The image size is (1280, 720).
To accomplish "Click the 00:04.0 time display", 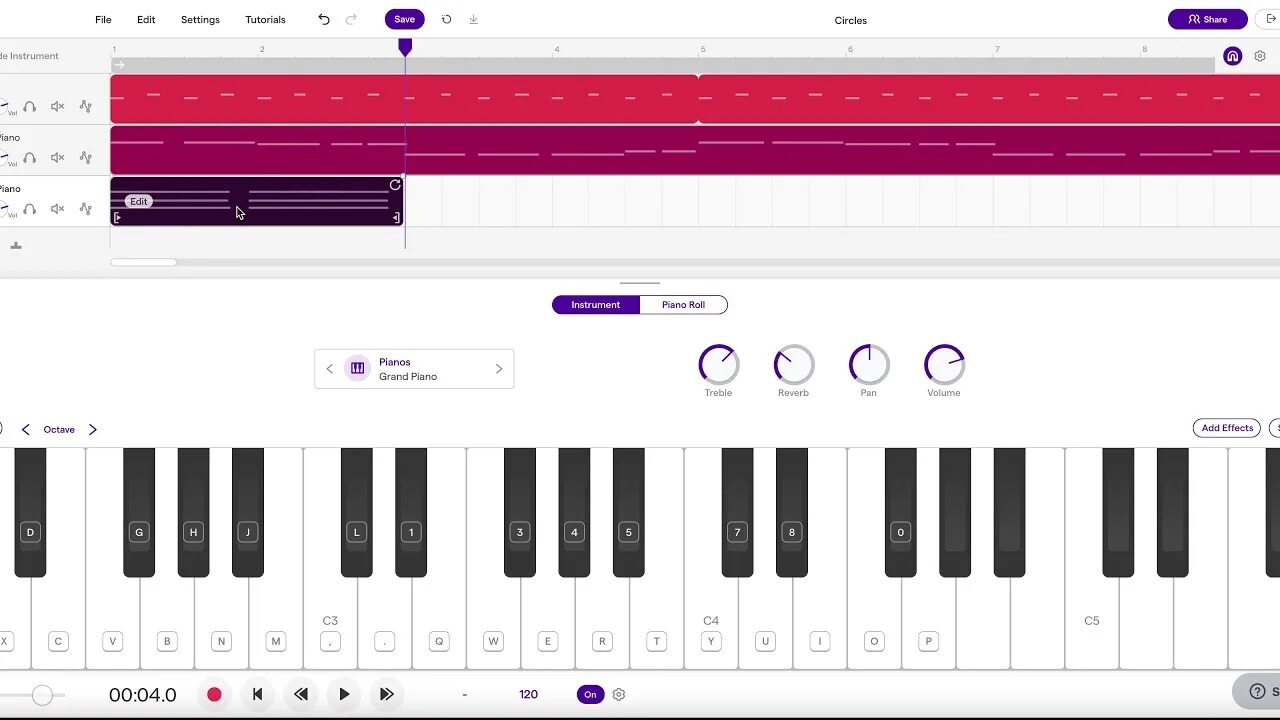I will pos(143,695).
